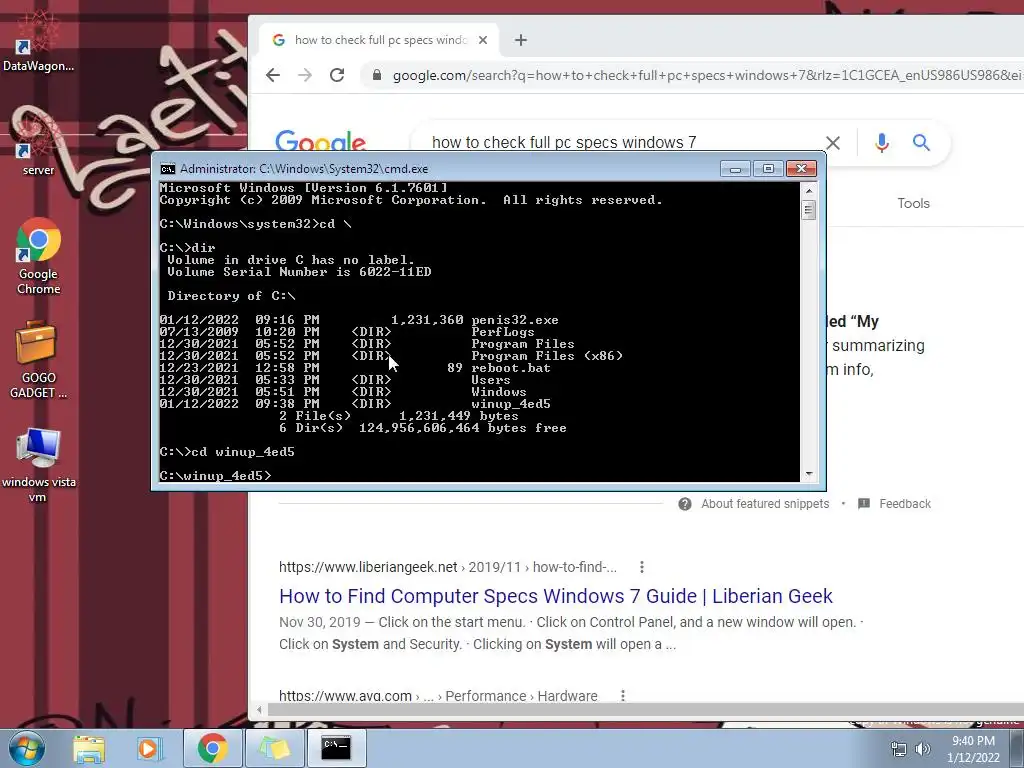
Task: Start voice search with the microphone
Action: tap(882, 142)
